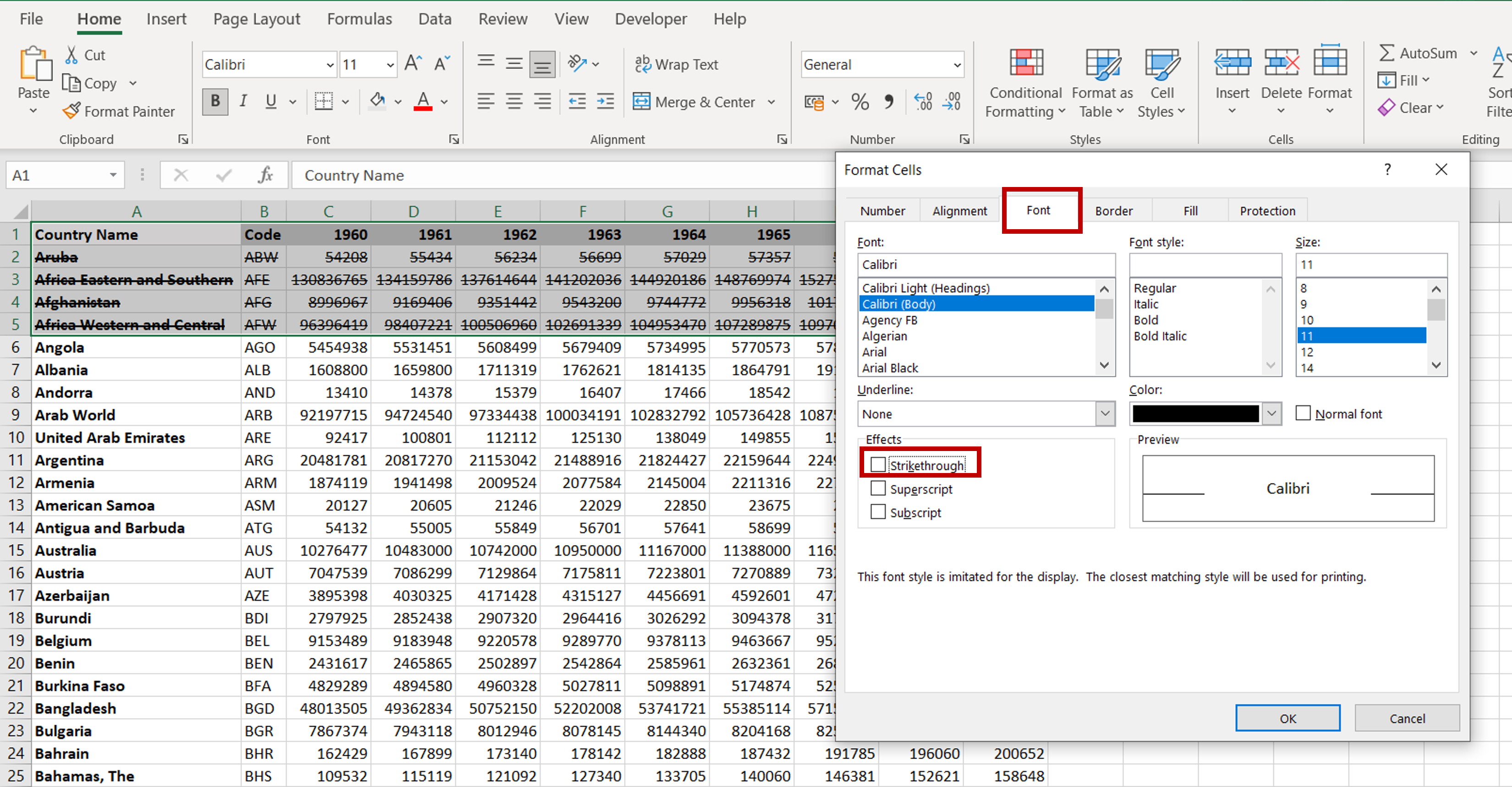Expand the Merge & Center dropdown arrow
The width and height of the screenshot is (1512, 787).
click(771, 102)
